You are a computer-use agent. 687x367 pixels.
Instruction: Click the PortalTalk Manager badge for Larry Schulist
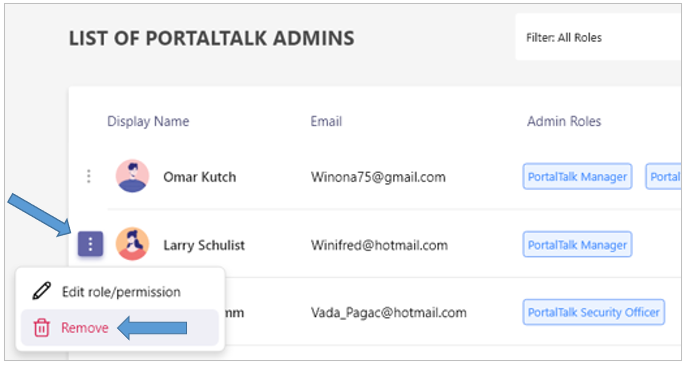click(x=577, y=244)
